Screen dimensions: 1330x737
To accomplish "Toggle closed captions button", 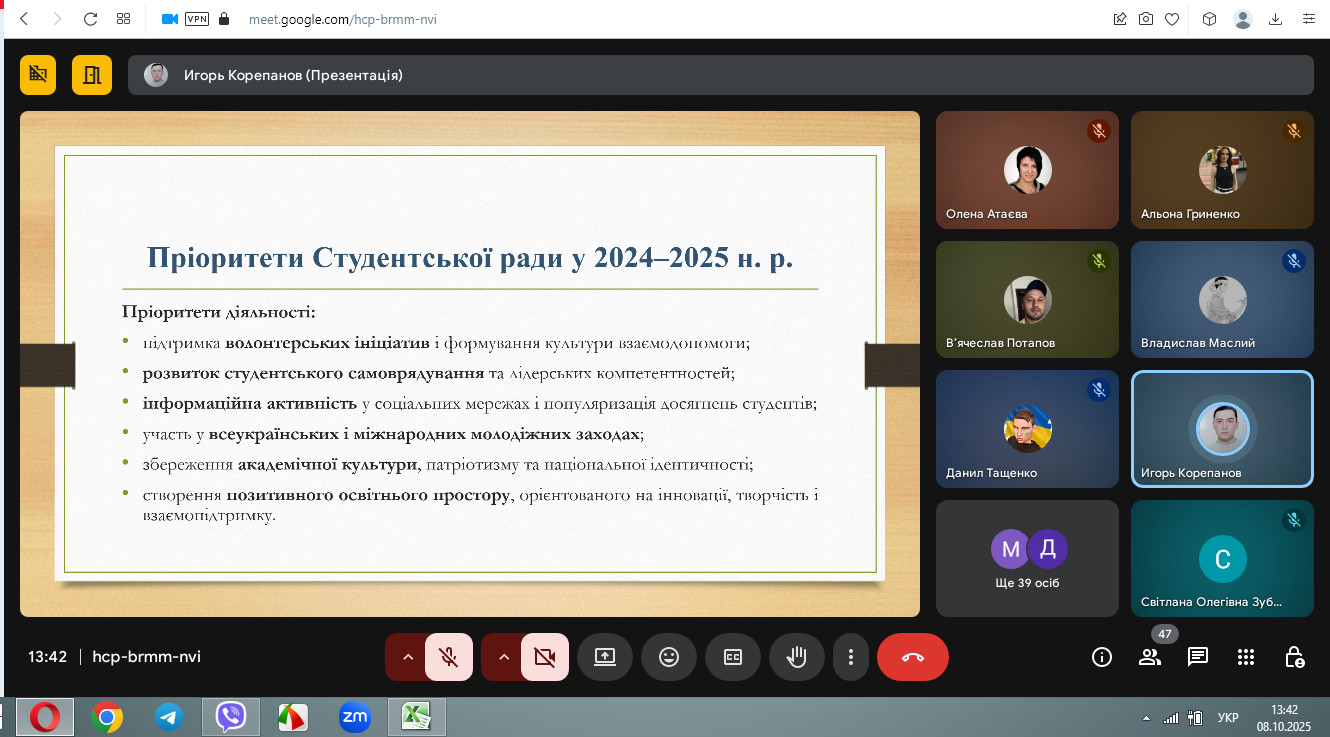I will 733,657.
